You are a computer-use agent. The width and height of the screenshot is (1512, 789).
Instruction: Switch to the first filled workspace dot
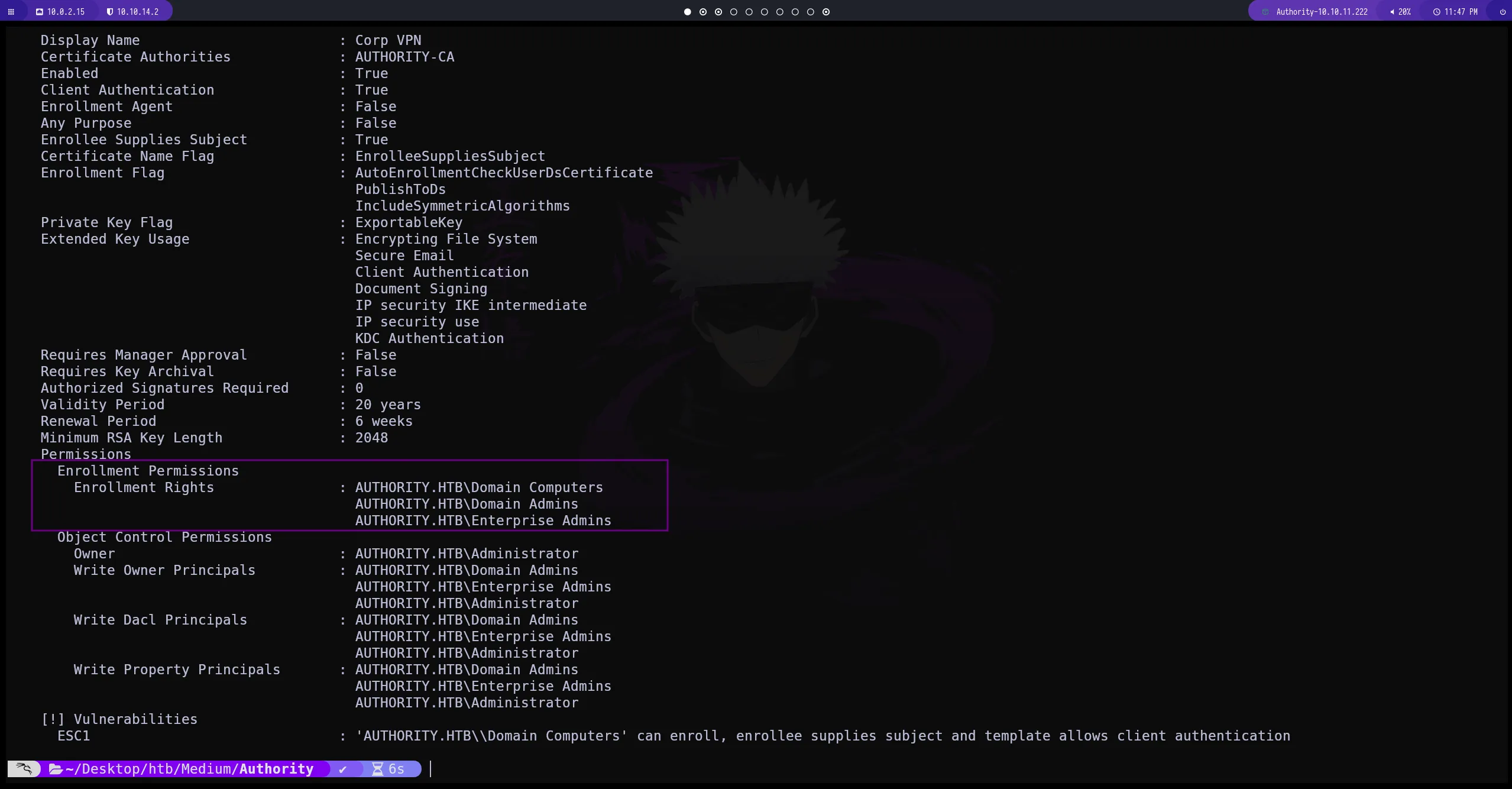687,12
